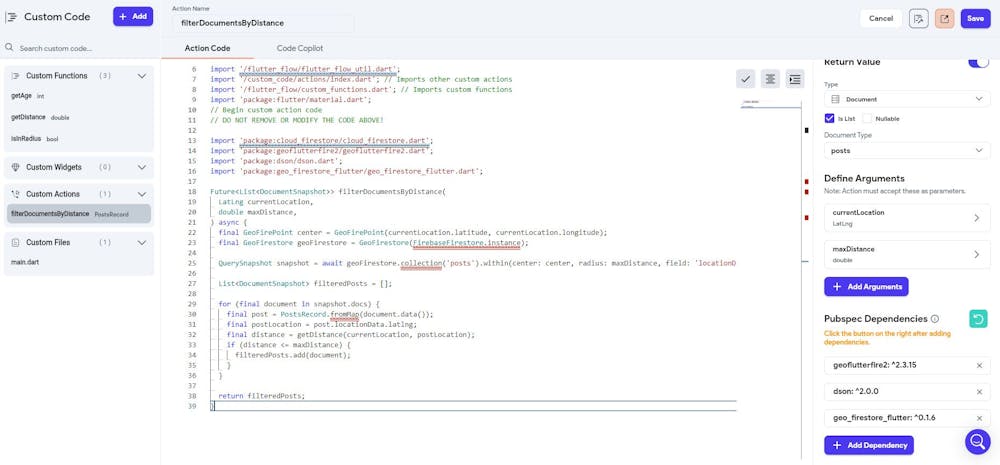Click the Save button
The image size is (1000, 465).
pos(975,18)
